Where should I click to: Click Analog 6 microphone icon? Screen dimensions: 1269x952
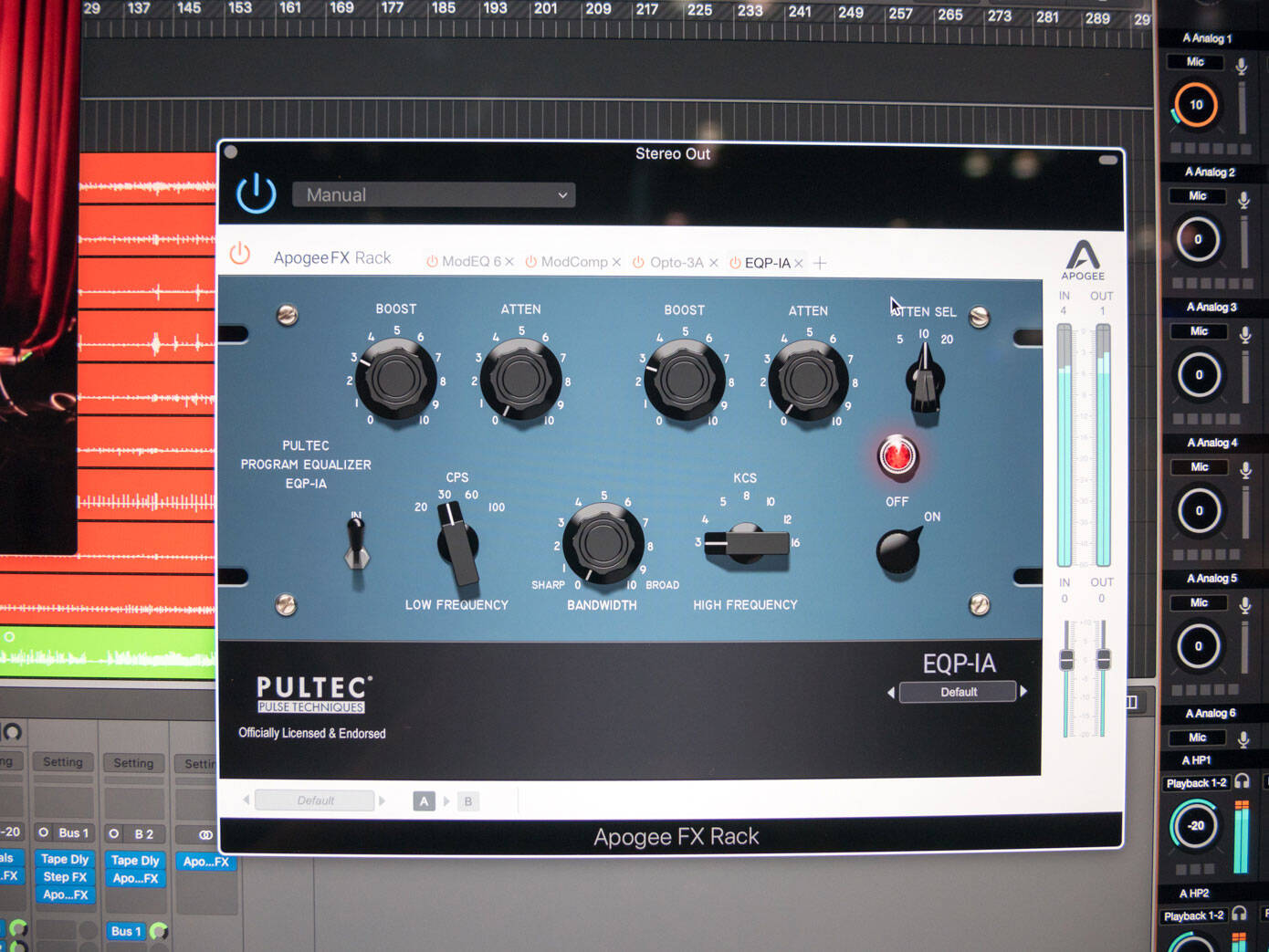tap(1243, 738)
